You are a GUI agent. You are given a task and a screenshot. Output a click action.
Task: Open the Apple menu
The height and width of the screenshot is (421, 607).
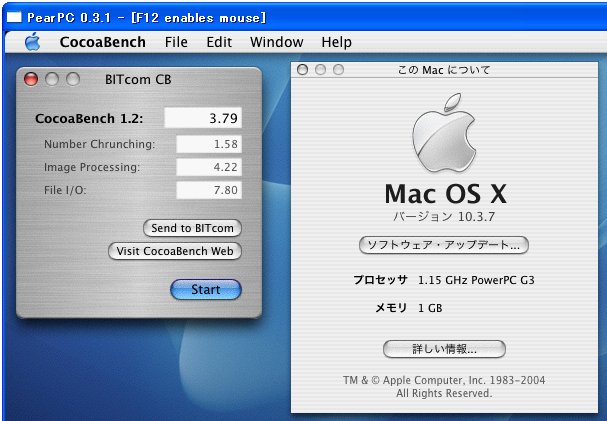coord(33,42)
